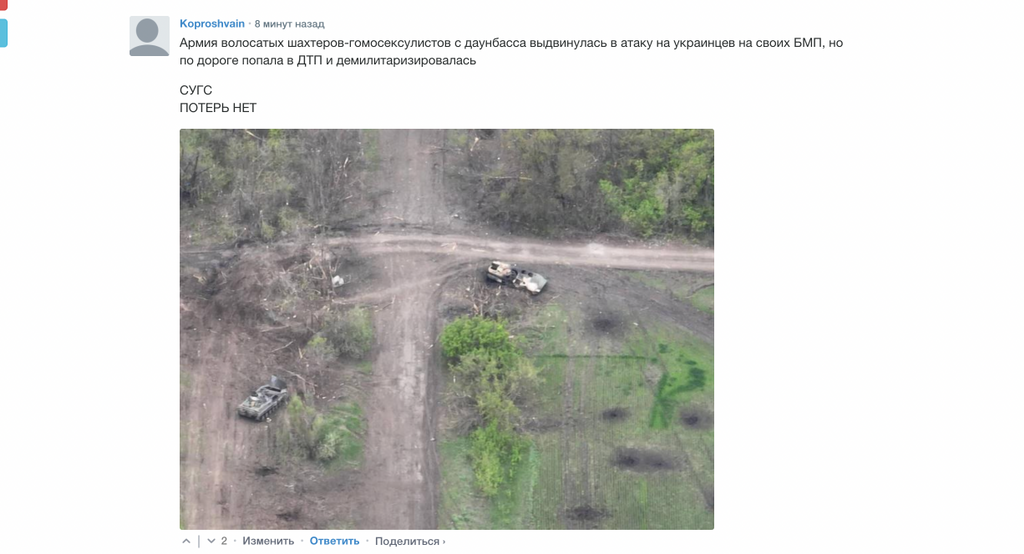Click the wrecked vehicle in the lower-left of the photo

[x=263, y=399]
